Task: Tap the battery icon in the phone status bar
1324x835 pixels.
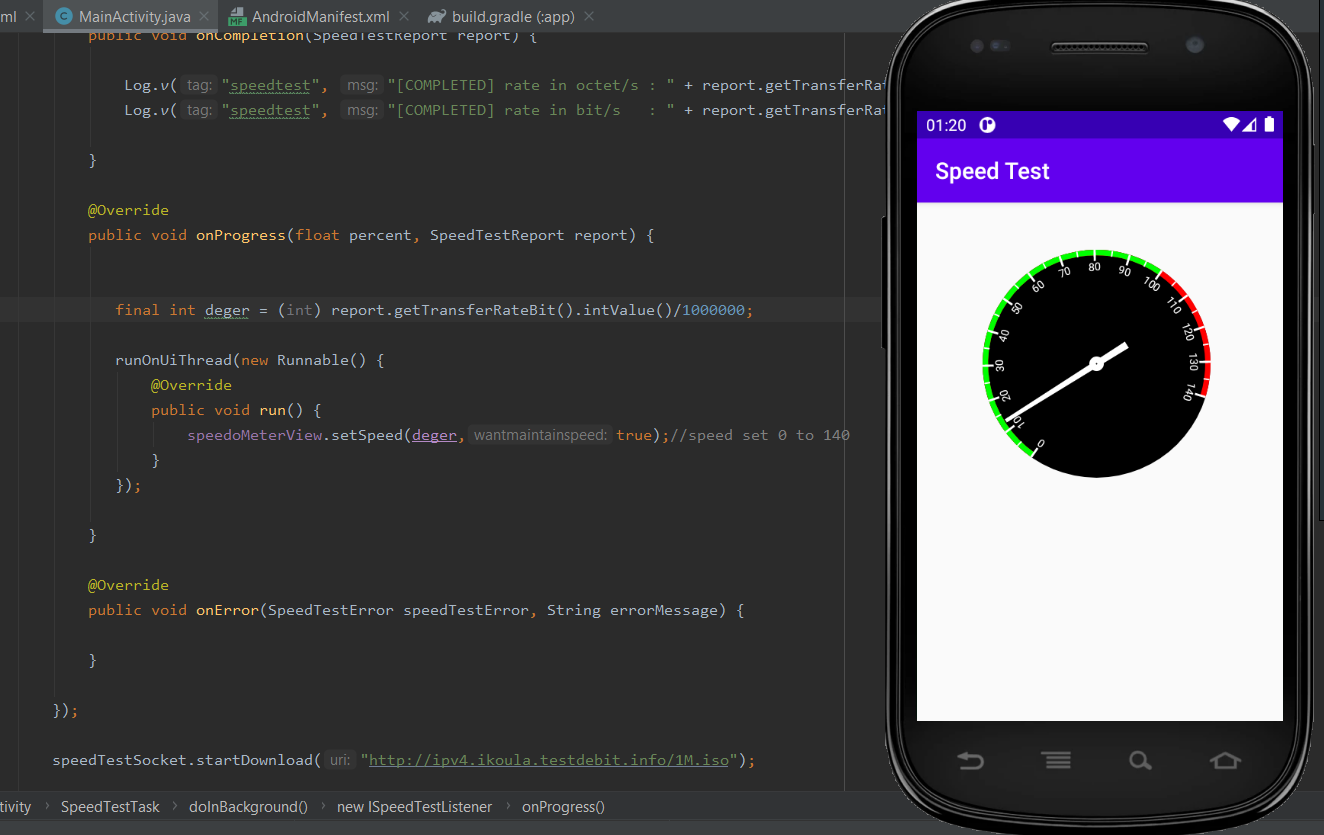Action: coord(1269,125)
